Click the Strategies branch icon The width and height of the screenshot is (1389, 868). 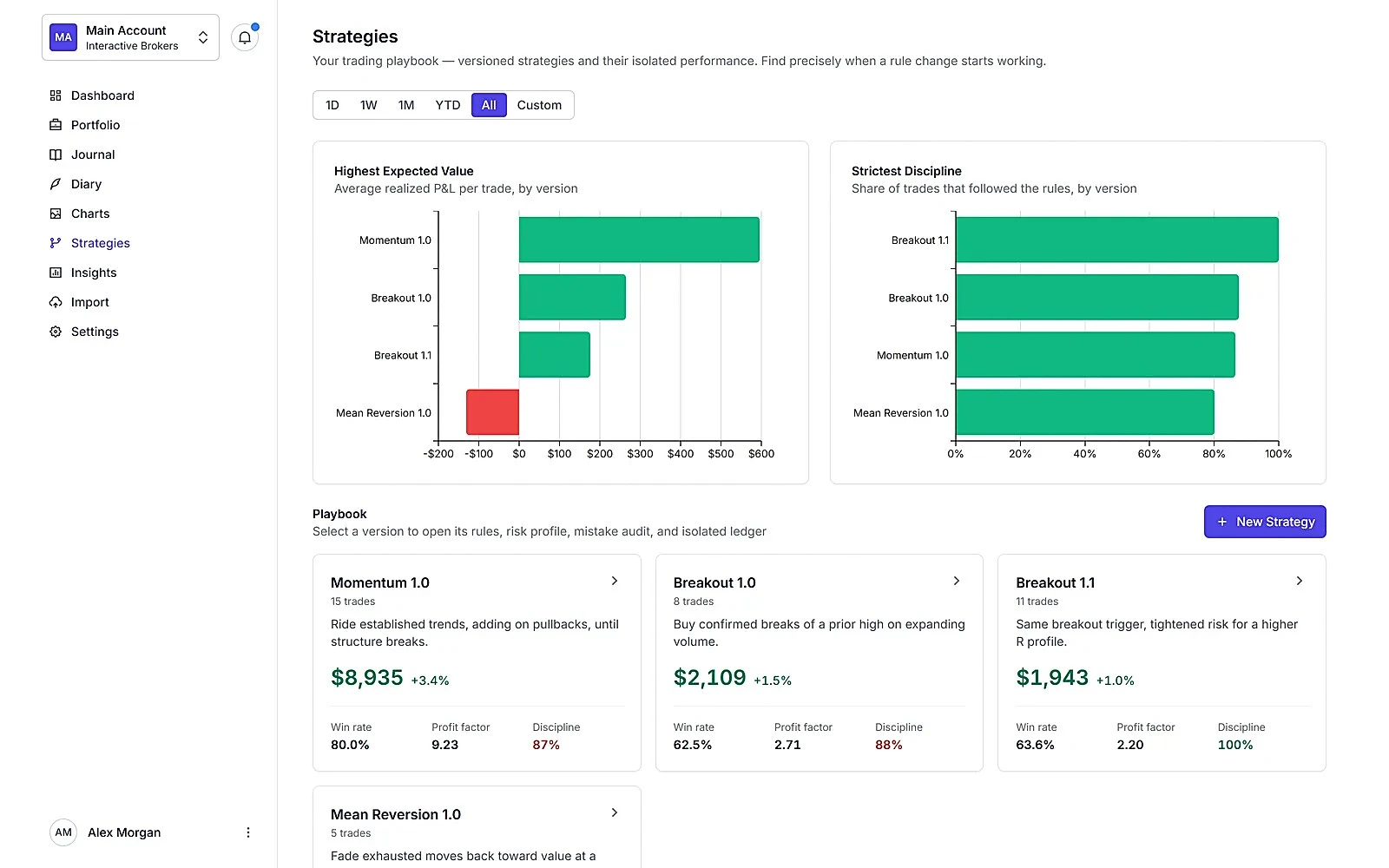(56, 243)
